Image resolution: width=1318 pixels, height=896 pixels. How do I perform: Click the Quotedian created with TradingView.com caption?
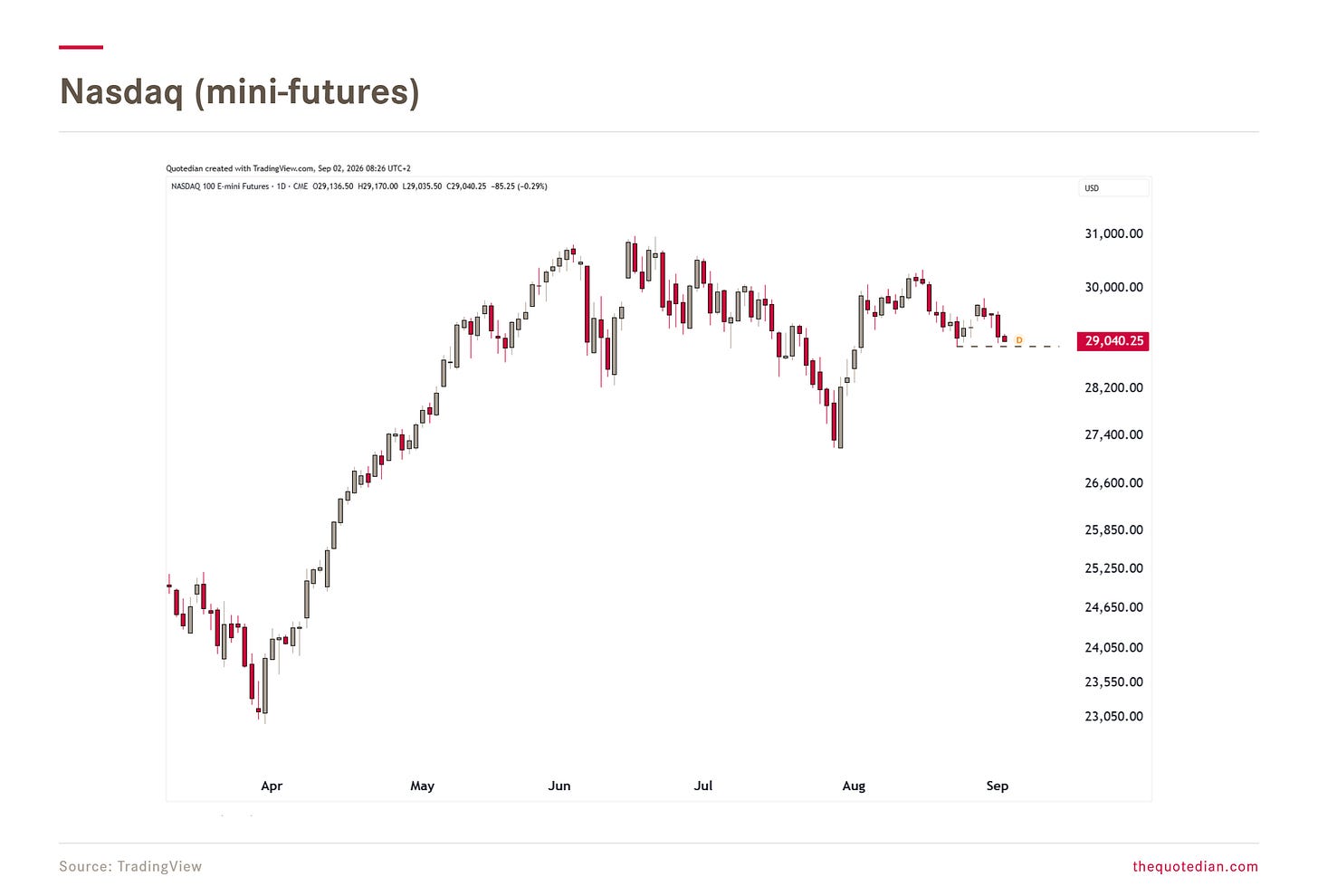pyautogui.click(x=288, y=168)
